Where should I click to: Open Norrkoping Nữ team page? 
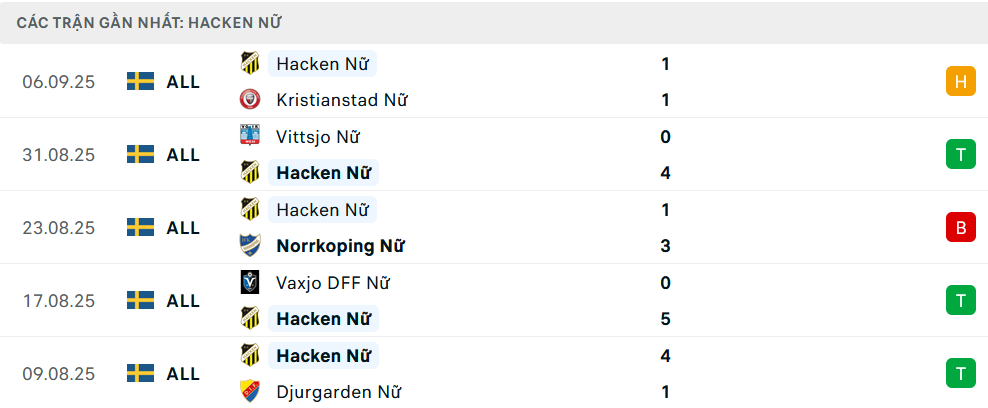coord(340,246)
